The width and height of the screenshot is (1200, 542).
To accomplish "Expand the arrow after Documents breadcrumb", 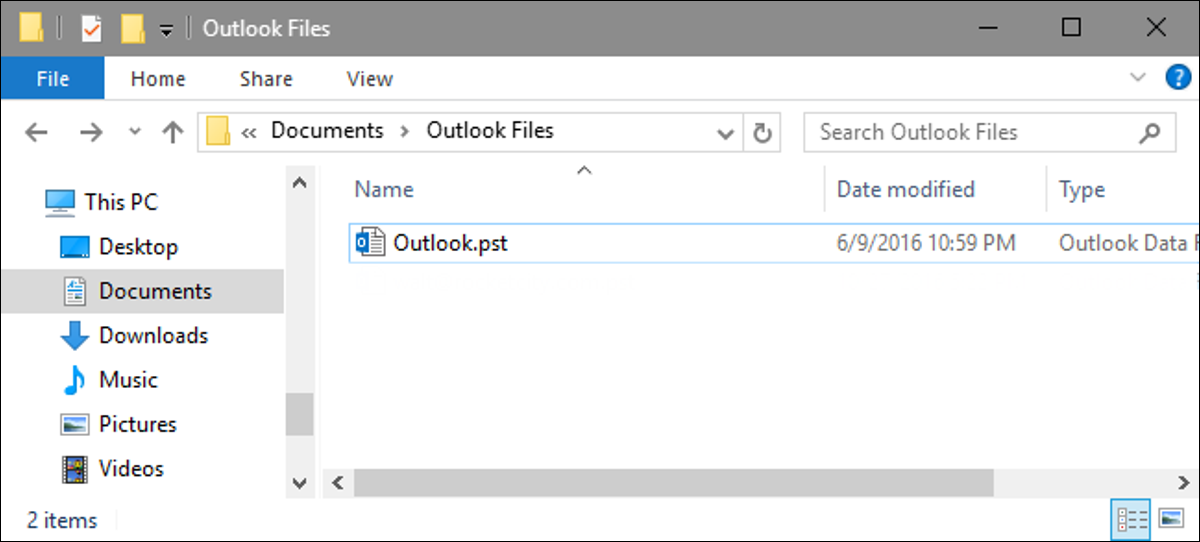I will click(406, 132).
